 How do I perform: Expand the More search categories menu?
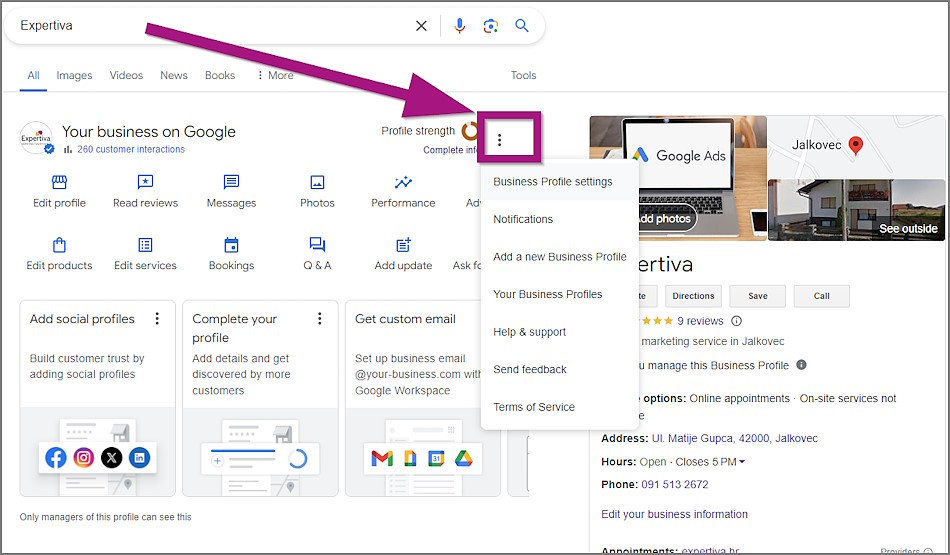pos(276,75)
